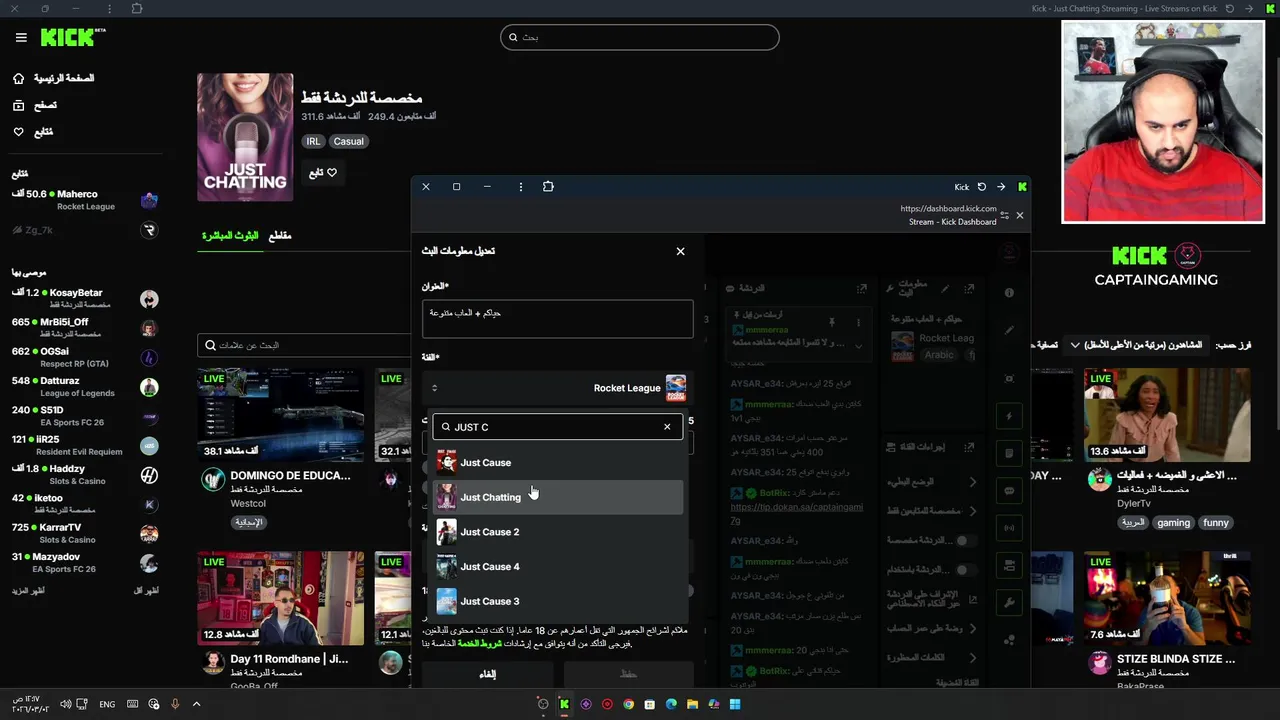The width and height of the screenshot is (1280, 720).
Task: Pop out the dashboard chat panel
Action: [x=861, y=288]
